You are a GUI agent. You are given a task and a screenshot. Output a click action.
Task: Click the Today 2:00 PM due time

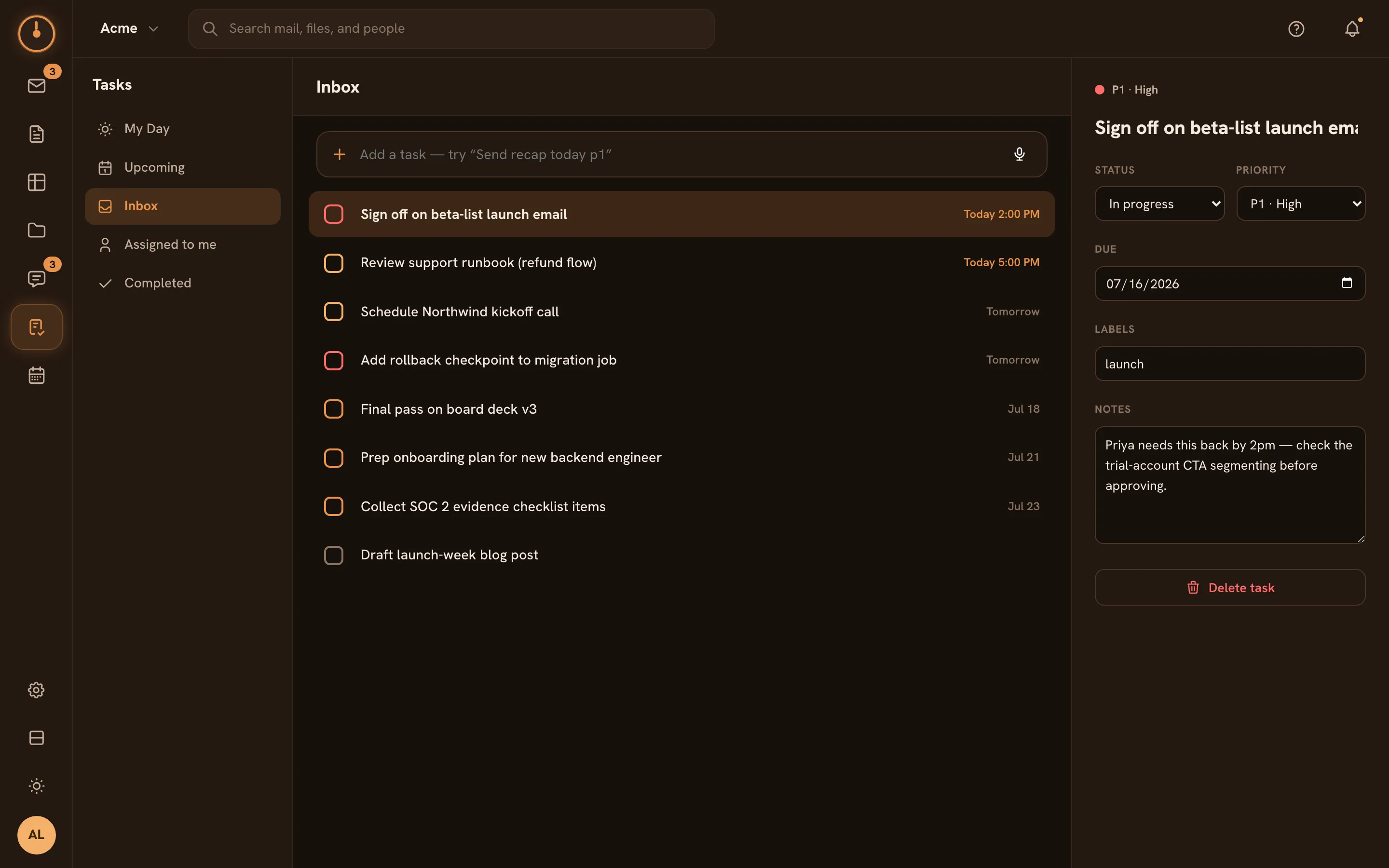[x=1001, y=214]
